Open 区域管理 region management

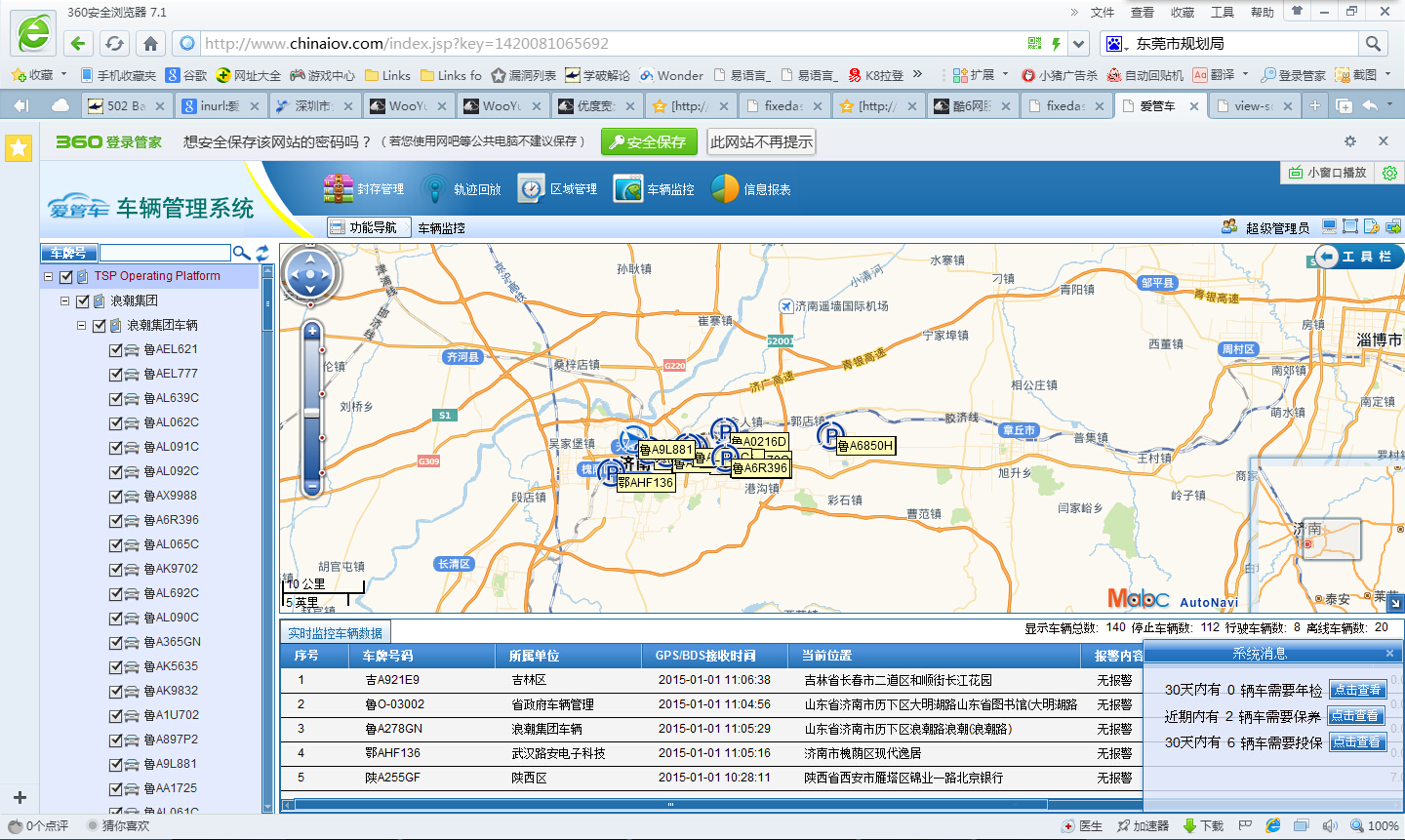pos(531,188)
